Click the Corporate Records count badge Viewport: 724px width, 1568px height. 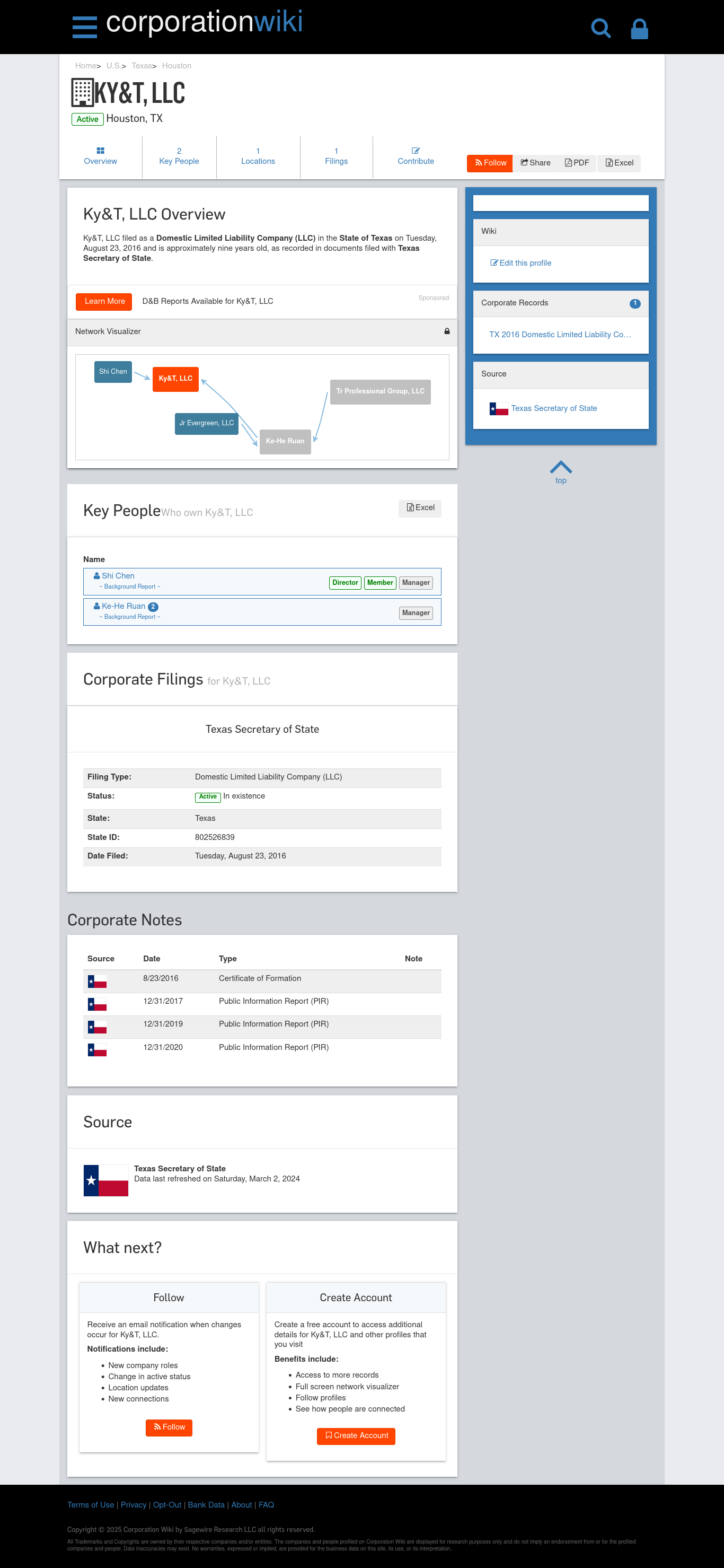[634, 303]
